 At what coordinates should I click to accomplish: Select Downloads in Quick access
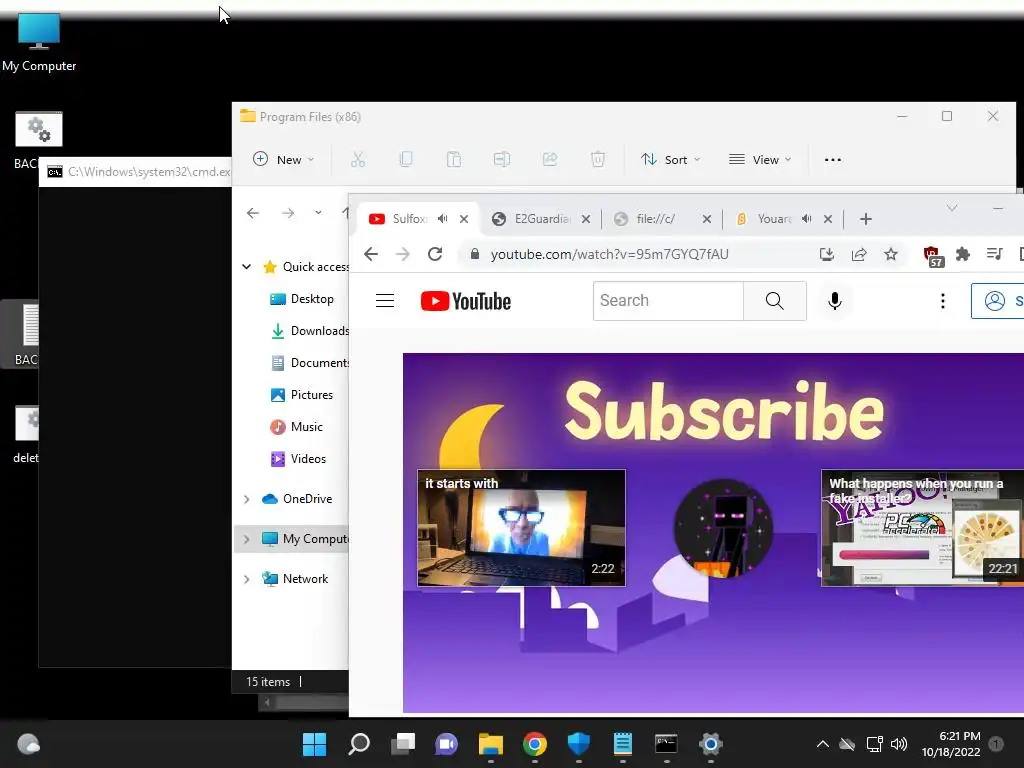click(310, 330)
